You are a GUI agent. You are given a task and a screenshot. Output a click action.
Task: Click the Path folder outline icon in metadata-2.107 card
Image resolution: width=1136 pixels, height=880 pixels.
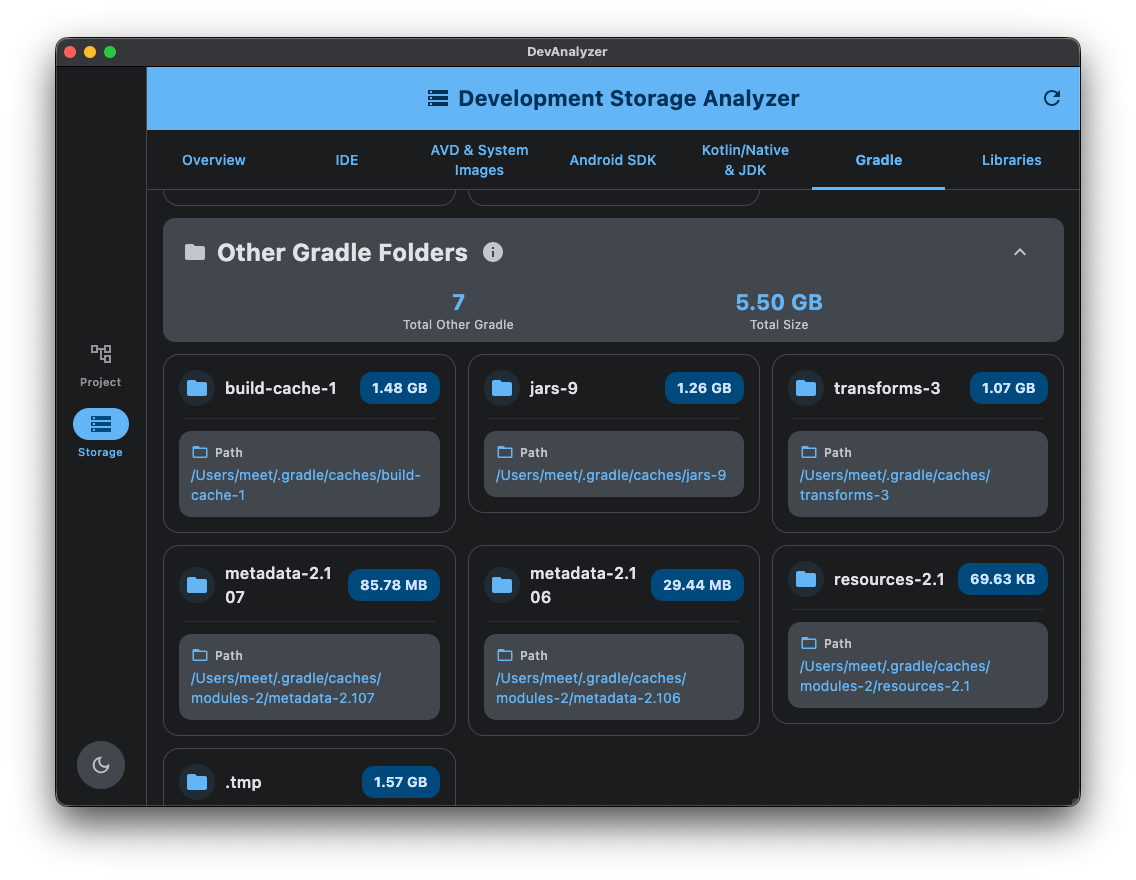pyautogui.click(x=200, y=655)
